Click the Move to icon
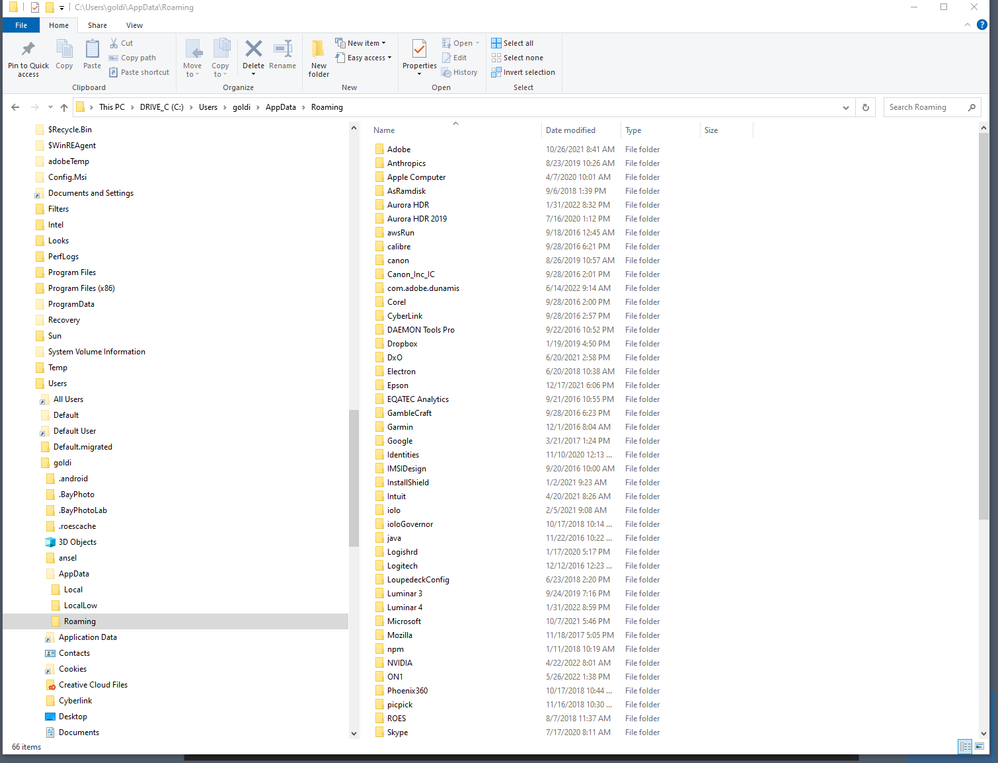The image size is (998, 763). click(193, 49)
